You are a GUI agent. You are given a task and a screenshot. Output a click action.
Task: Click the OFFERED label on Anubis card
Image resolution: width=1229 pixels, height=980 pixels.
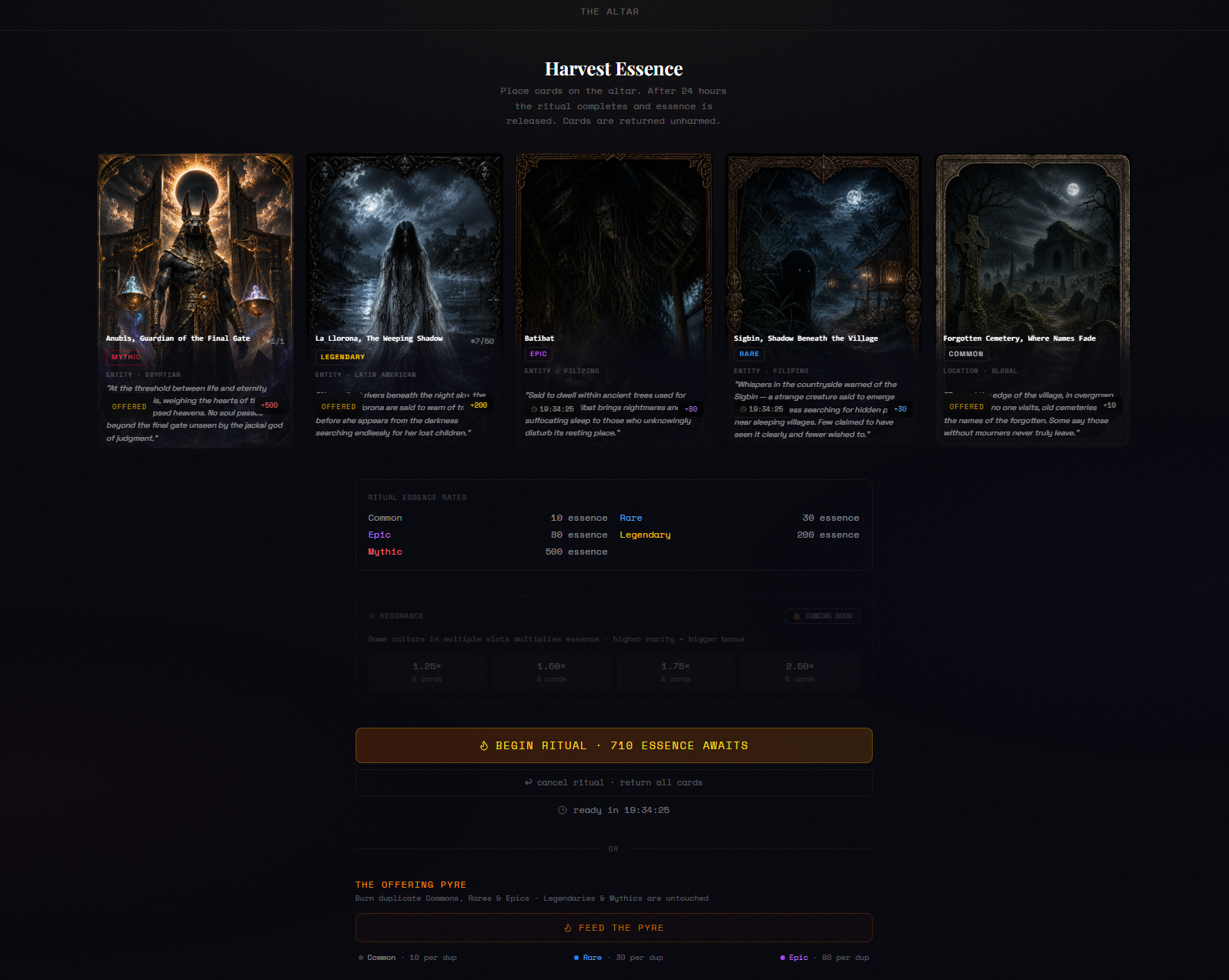129,407
